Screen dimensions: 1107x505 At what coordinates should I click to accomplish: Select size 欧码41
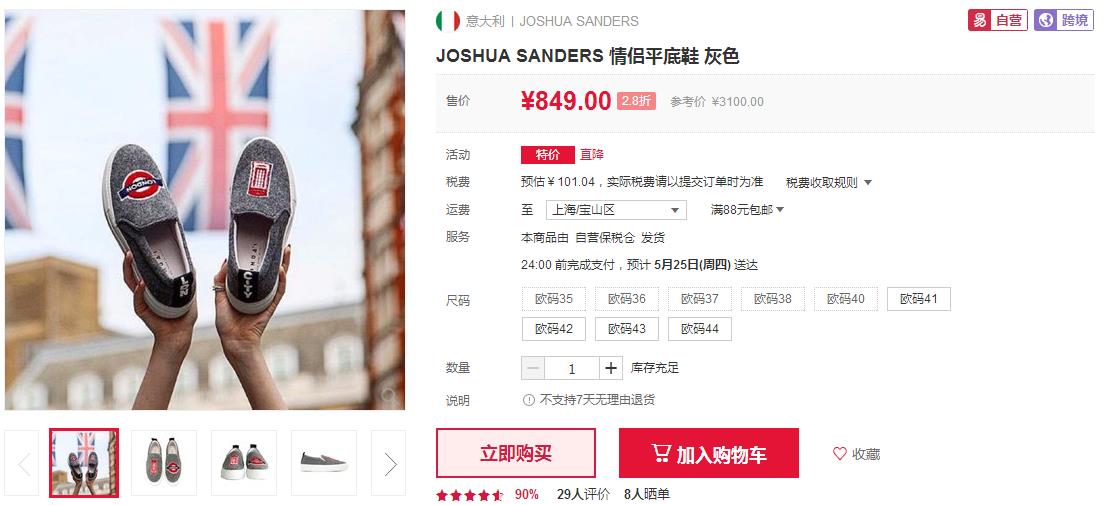pyautogui.click(x=918, y=299)
